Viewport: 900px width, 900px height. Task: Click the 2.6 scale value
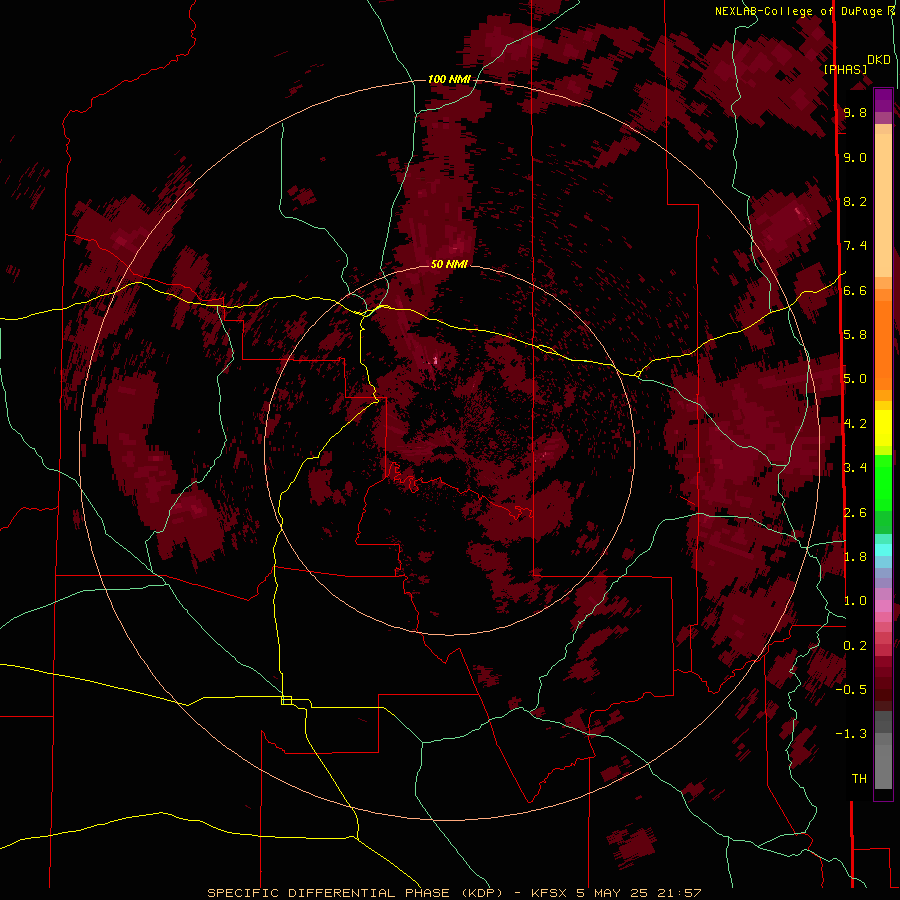click(x=855, y=513)
